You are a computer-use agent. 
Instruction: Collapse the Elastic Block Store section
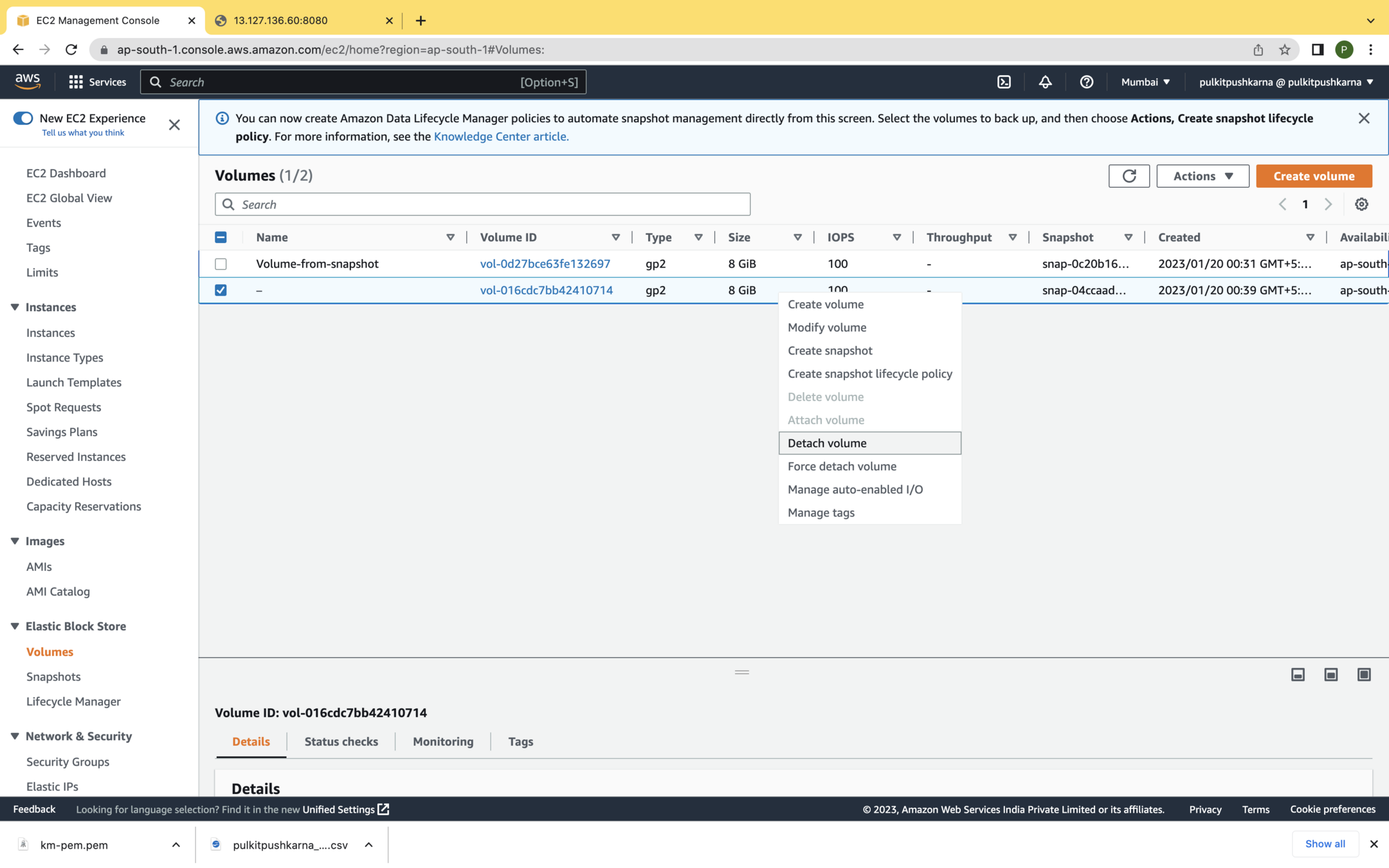(x=15, y=626)
